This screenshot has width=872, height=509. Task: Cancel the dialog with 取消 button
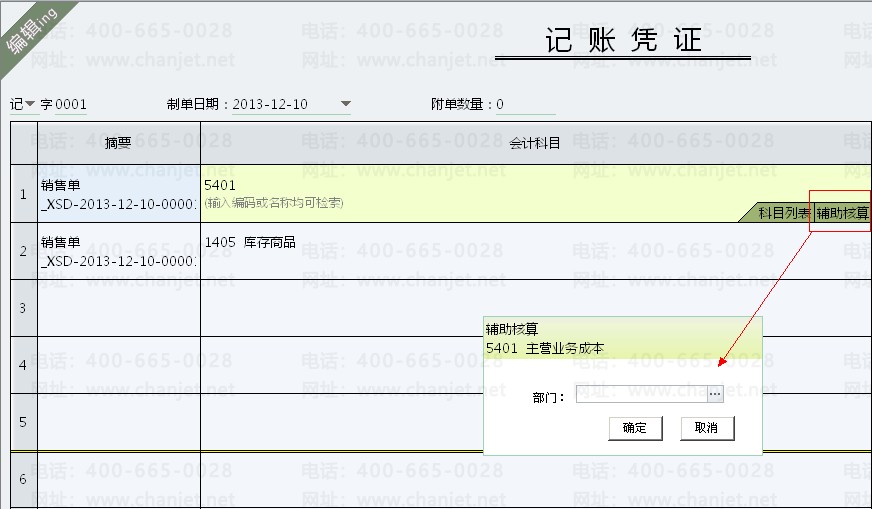point(706,428)
